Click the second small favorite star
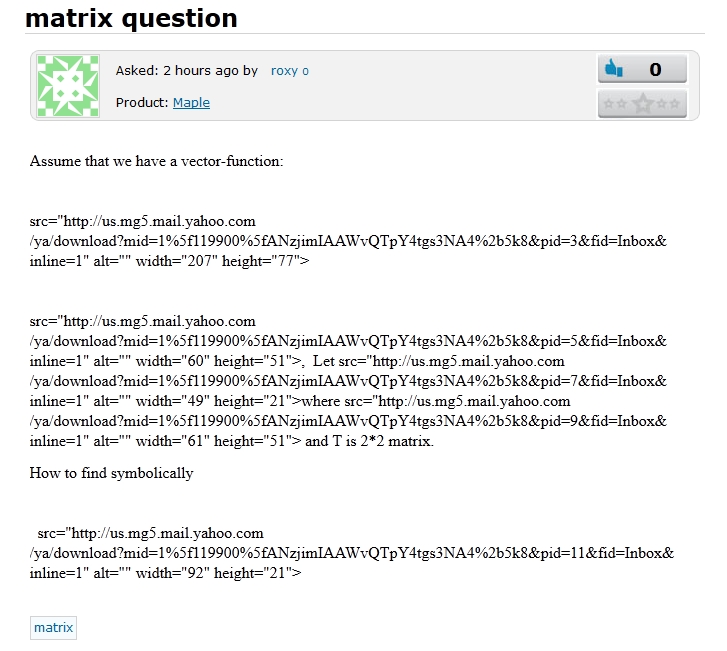 (x=621, y=103)
